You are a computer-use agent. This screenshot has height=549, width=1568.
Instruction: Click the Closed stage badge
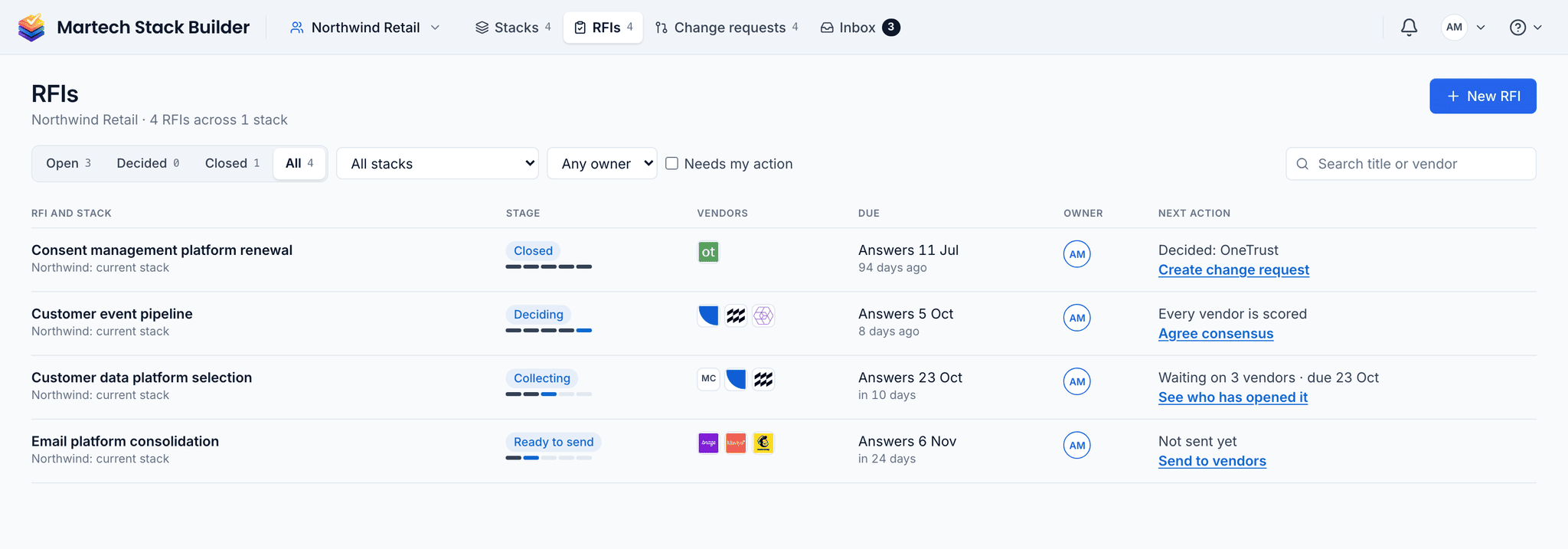coord(533,250)
